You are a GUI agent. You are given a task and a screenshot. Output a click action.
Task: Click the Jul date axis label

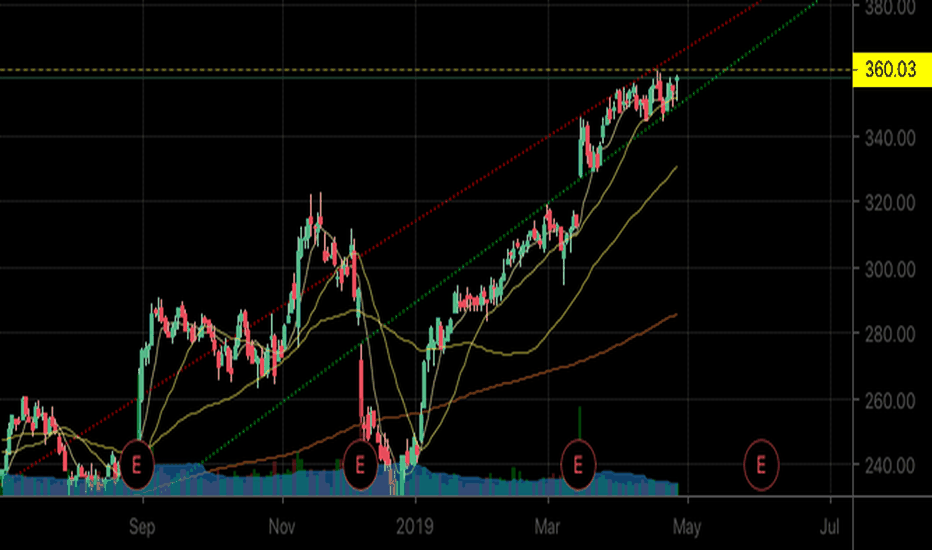point(830,527)
